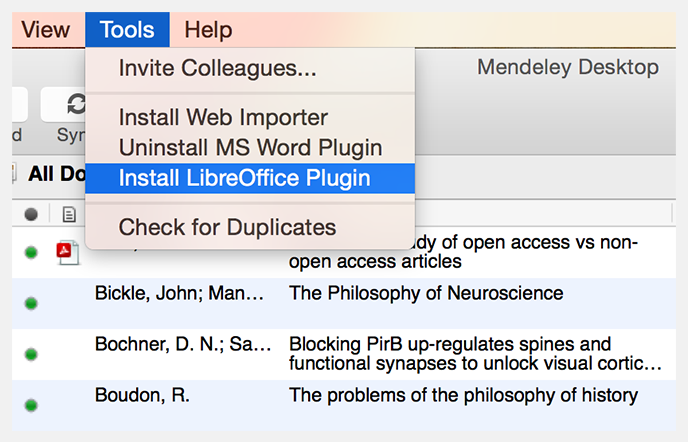Click the red PDF document icon
The width and height of the screenshot is (688, 442).
68,253
